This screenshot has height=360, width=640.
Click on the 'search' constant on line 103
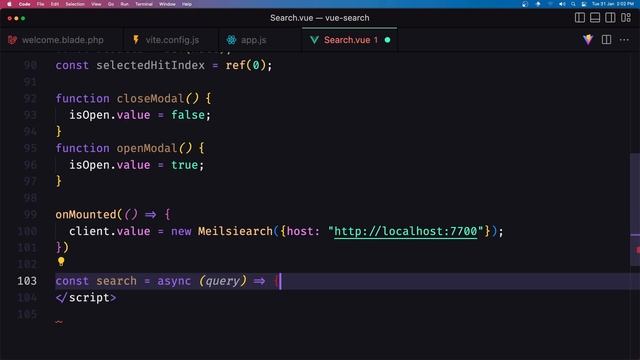click(116, 281)
